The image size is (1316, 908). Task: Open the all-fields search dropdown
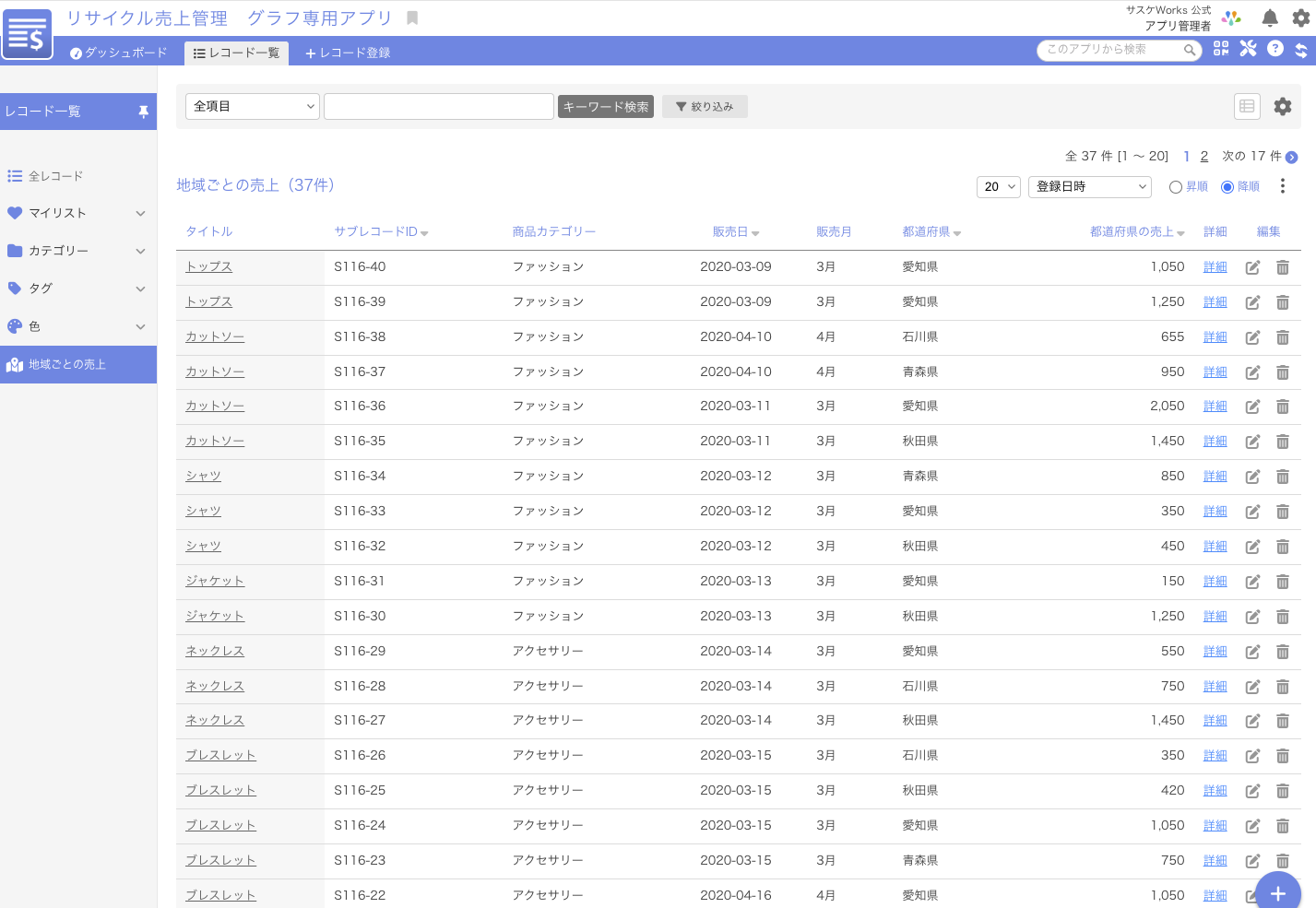point(253,106)
